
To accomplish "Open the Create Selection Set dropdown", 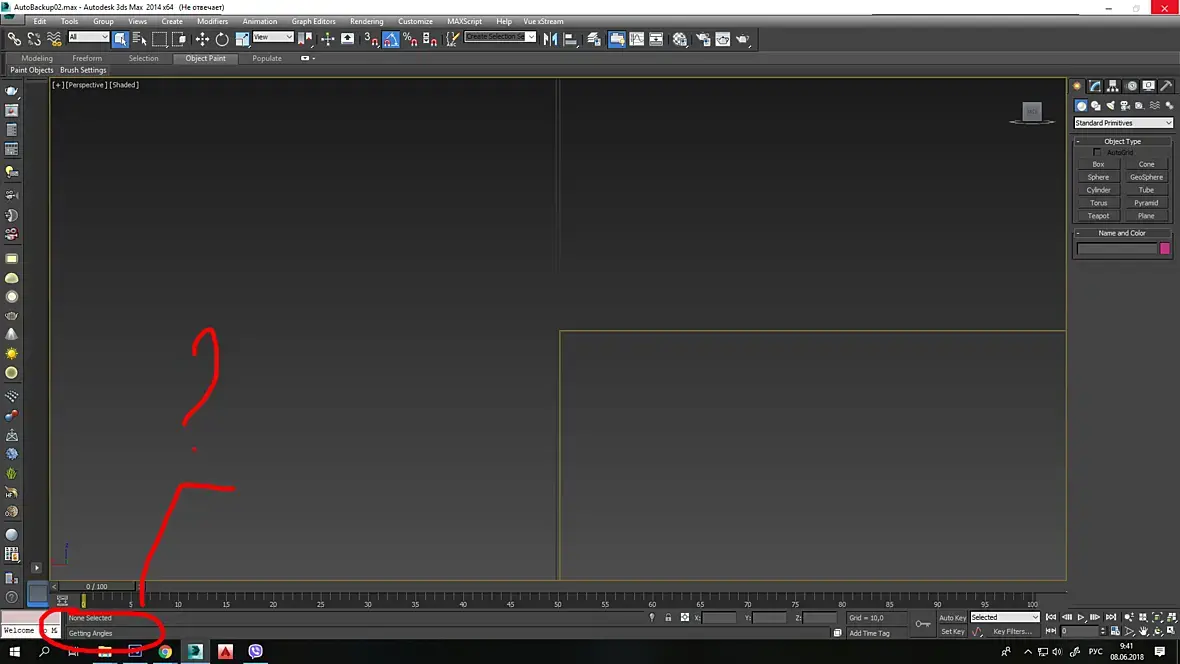I will tap(500, 37).
